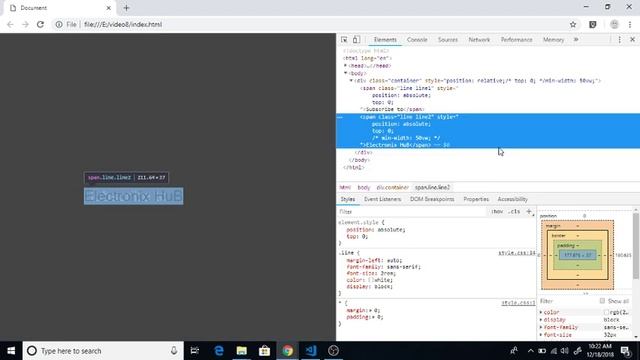The width and height of the screenshot is (640, 360).
Task: Focus the Styles filter input
Action: pos(412,211)
